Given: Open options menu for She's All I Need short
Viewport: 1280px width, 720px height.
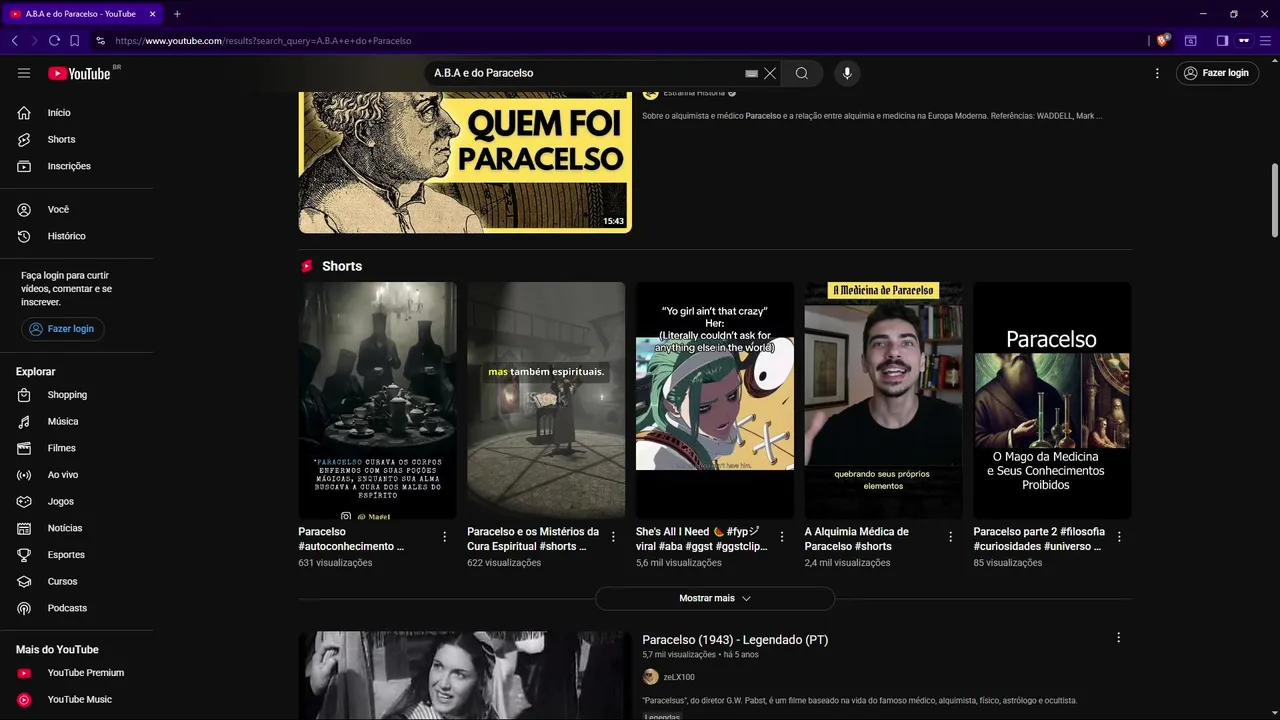Looking at the screenshot, I should [782, 537].
